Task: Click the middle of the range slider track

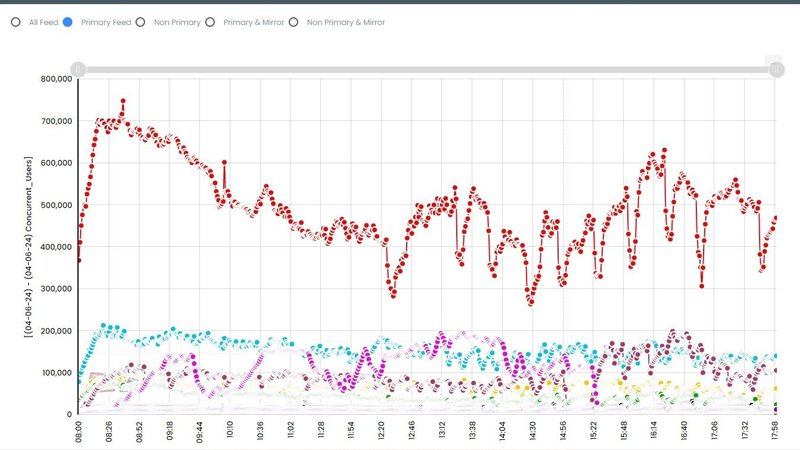Action: (427, 69)
